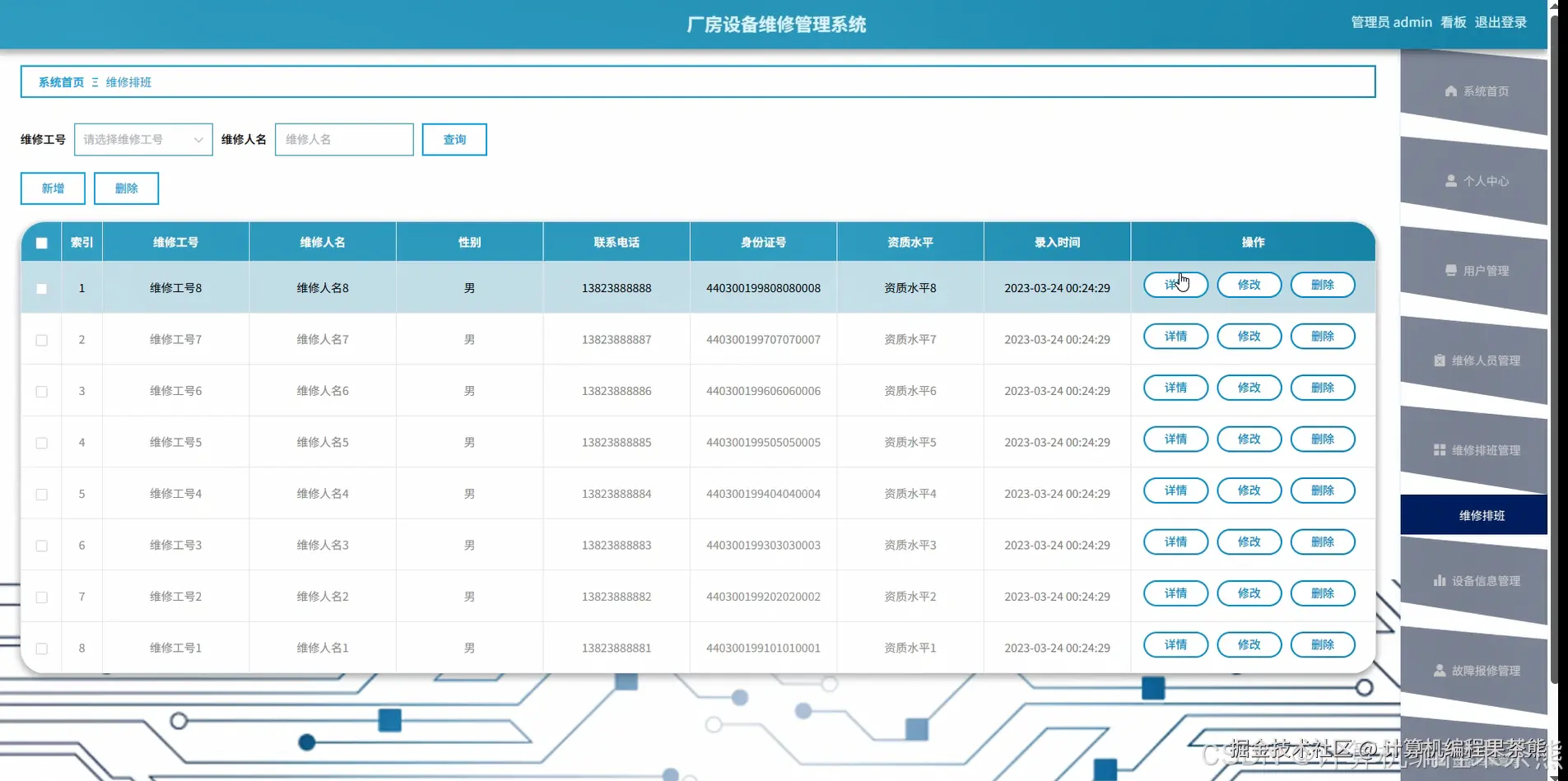Open 详情 for 维修工号1

click(x=1175, y=645)
